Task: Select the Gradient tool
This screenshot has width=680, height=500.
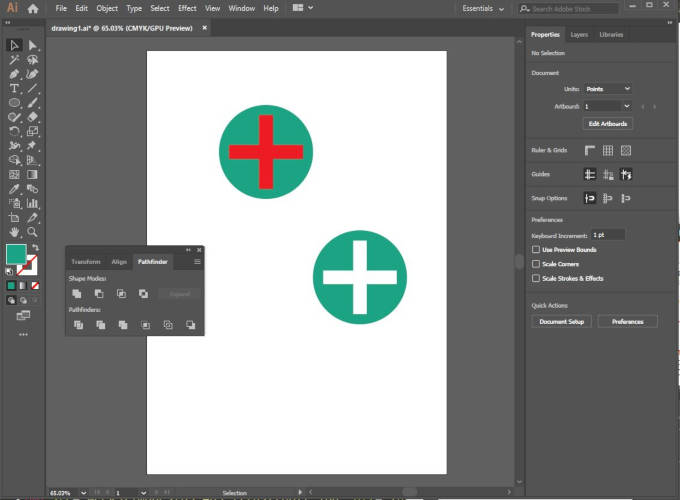Action: pos(32,174)
